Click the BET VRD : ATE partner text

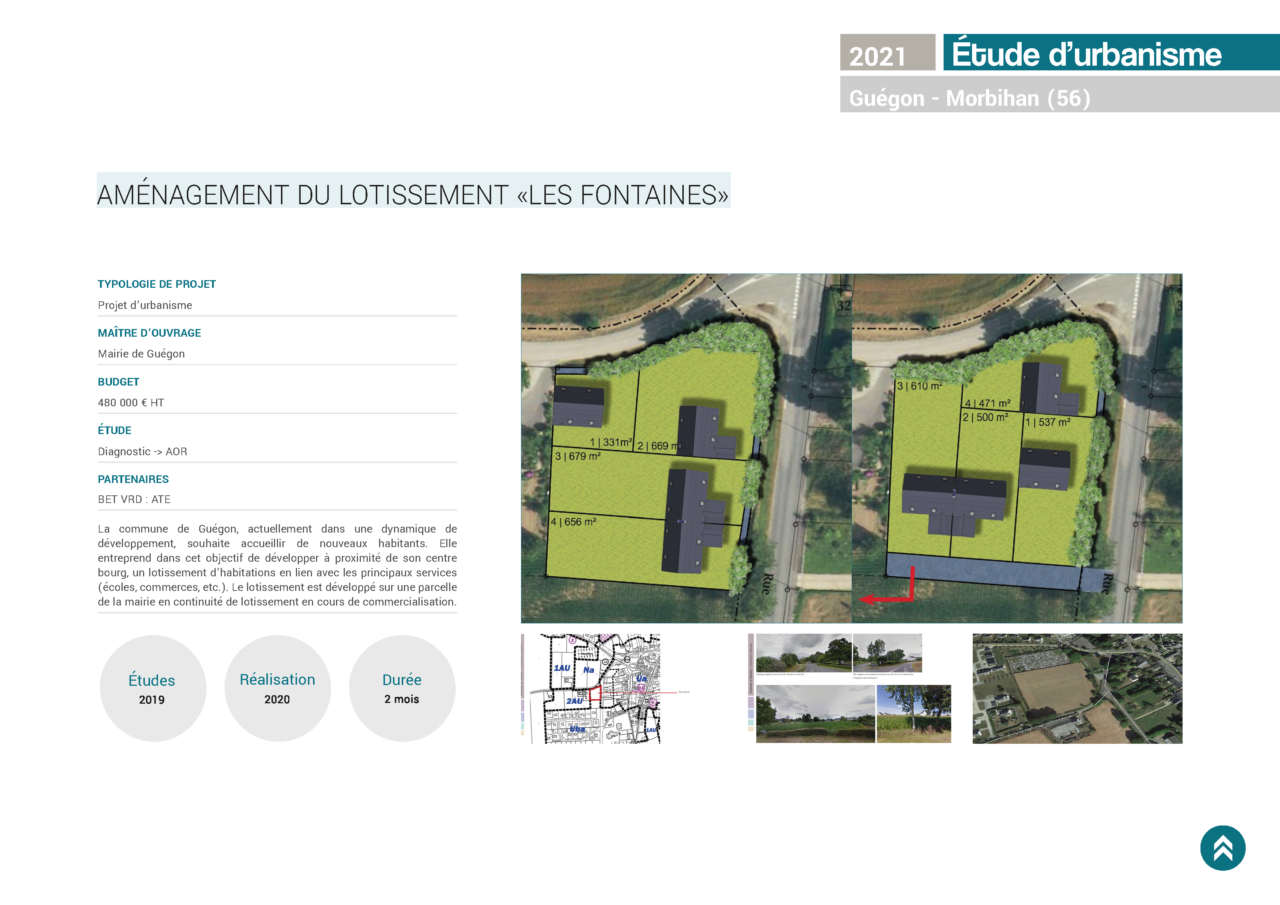pos(134,500)
